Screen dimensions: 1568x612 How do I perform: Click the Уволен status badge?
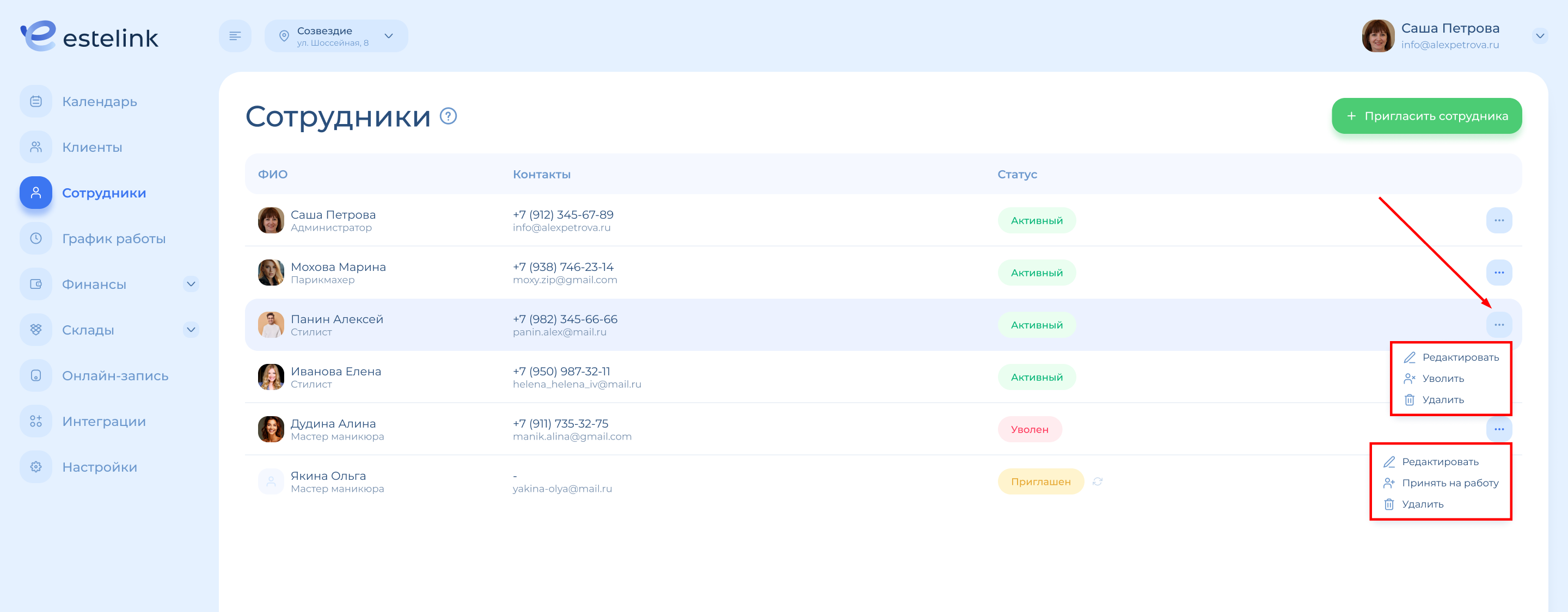(1030, 429)
